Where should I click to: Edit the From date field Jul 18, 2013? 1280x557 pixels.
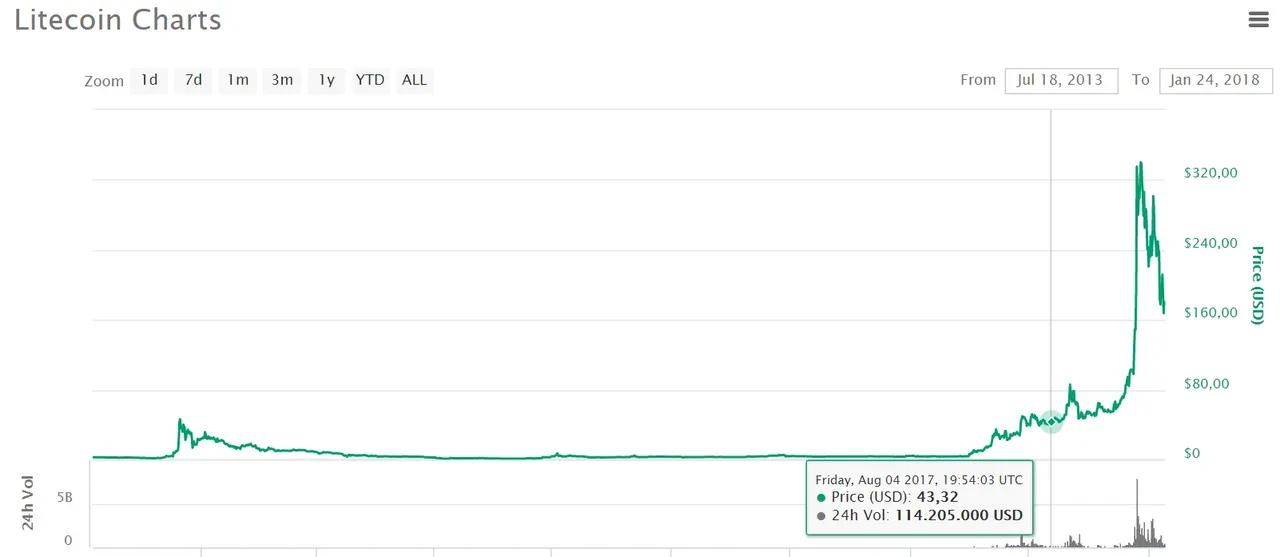[1061, 80]
